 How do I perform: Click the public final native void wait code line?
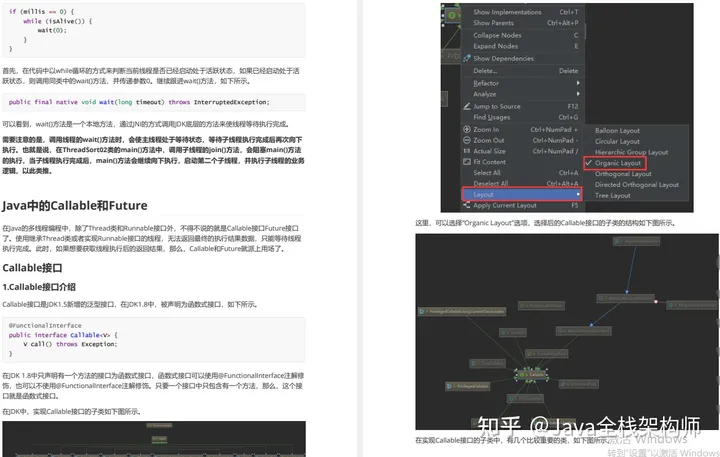pos(139,102)
